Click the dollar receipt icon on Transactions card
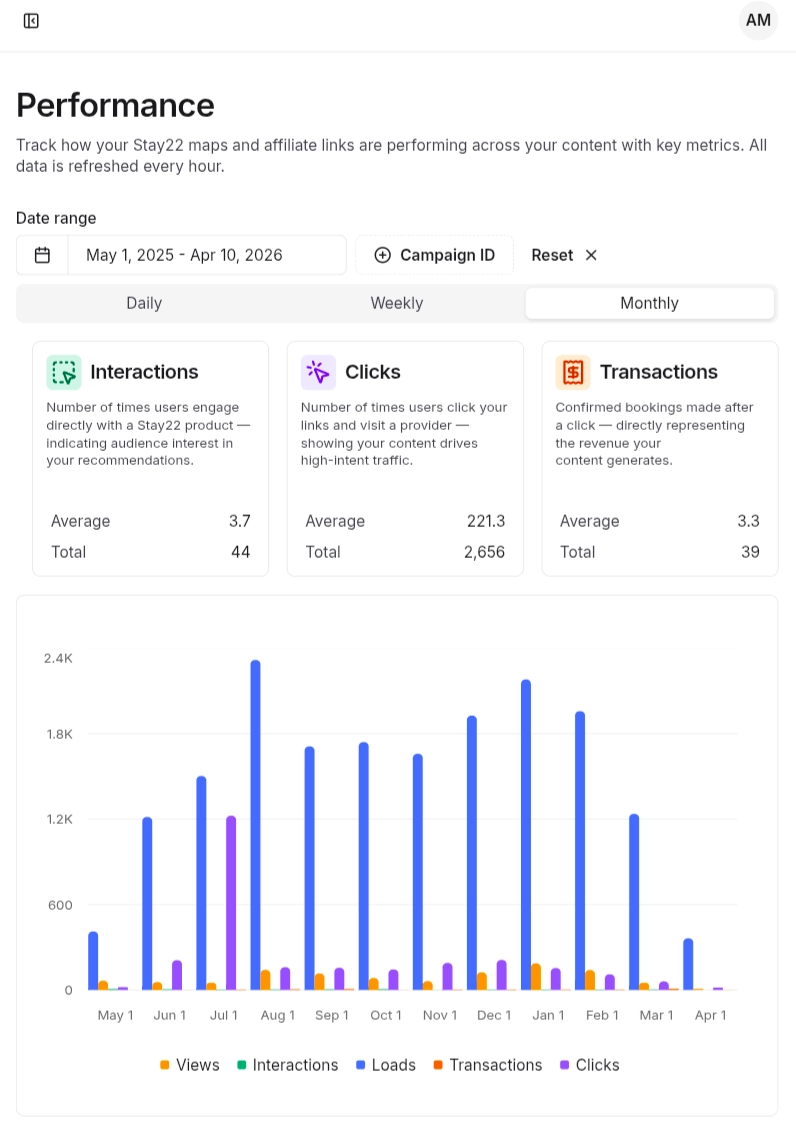The image size is (796, 1134). (573, 371)
